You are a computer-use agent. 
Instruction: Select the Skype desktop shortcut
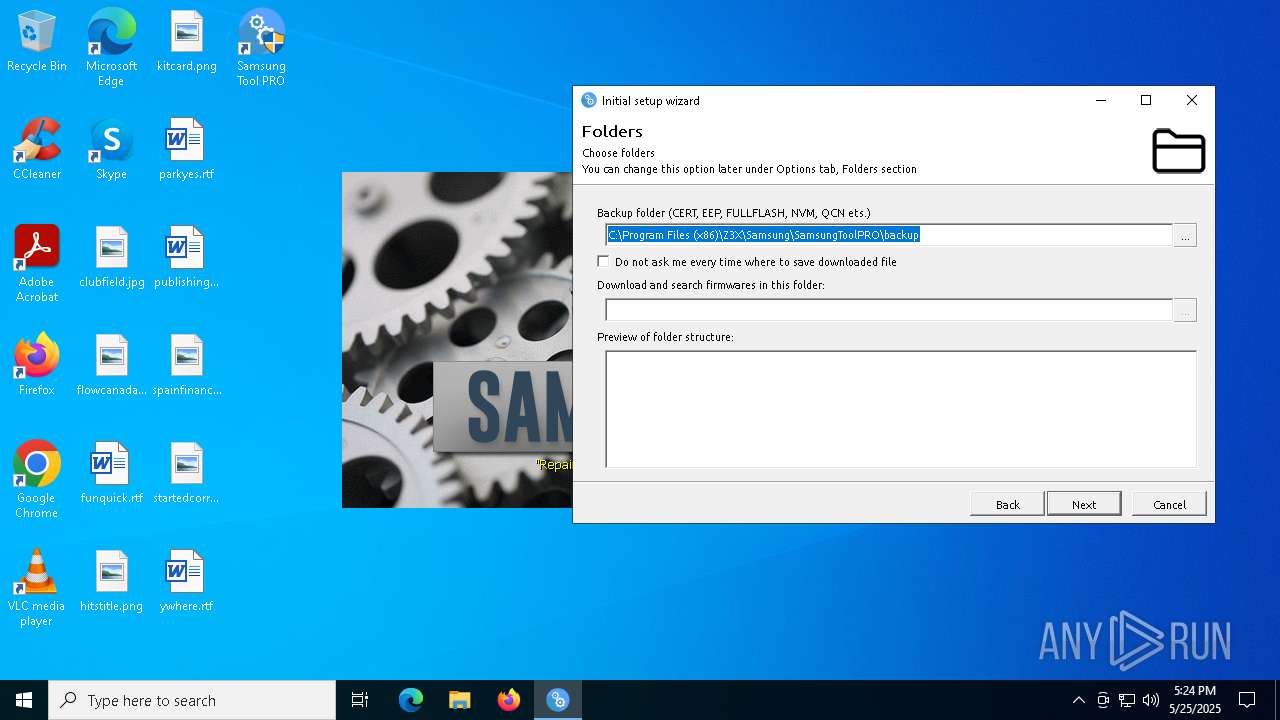click(x=111, y=149)
